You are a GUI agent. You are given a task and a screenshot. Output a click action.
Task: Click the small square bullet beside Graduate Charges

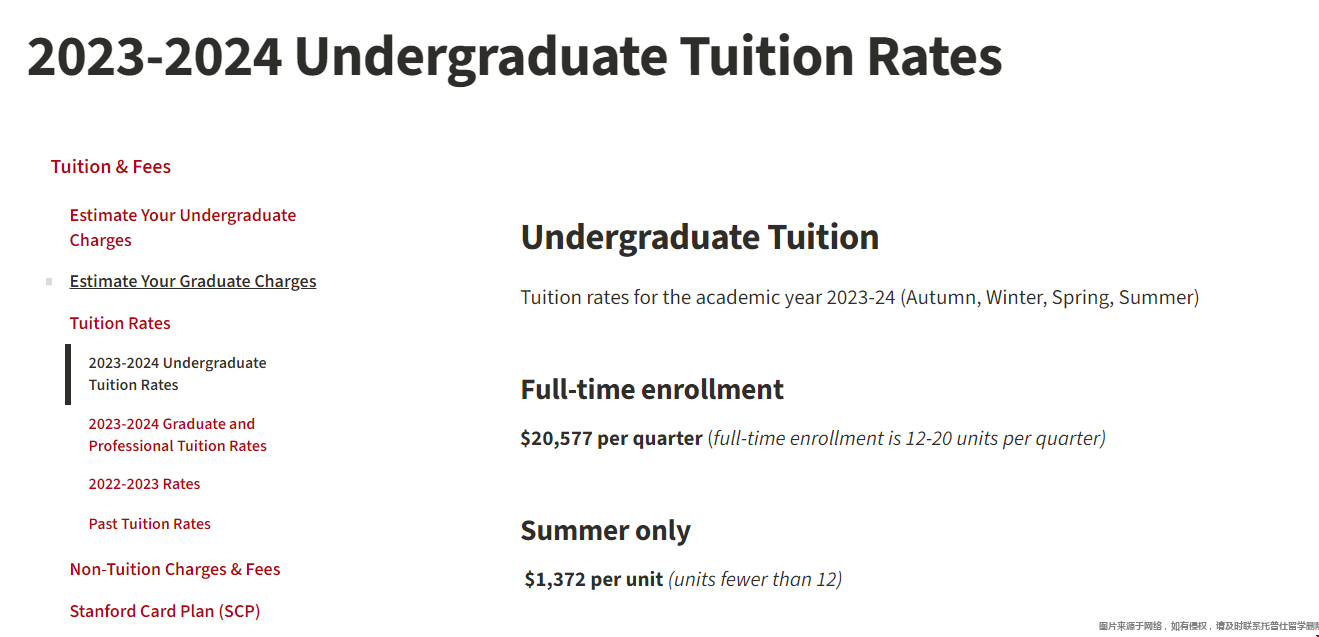(49, 282)
